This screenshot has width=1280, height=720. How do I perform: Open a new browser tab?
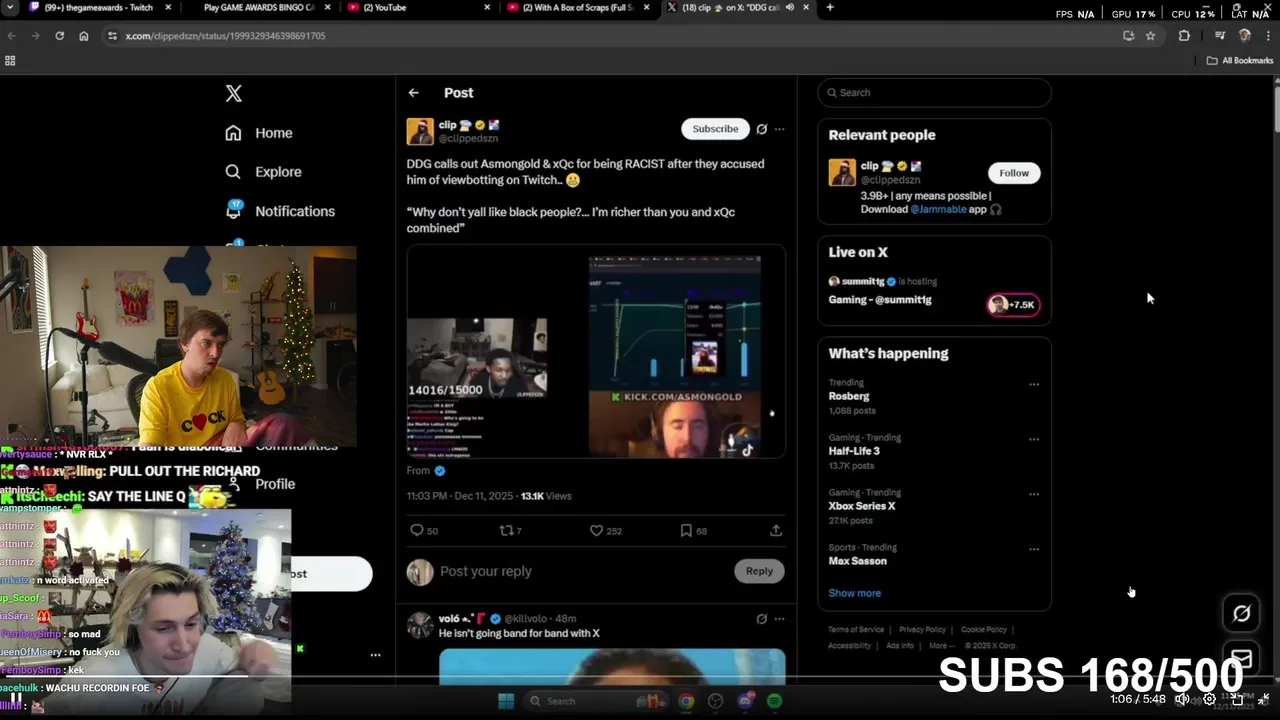tap(830, 7)
